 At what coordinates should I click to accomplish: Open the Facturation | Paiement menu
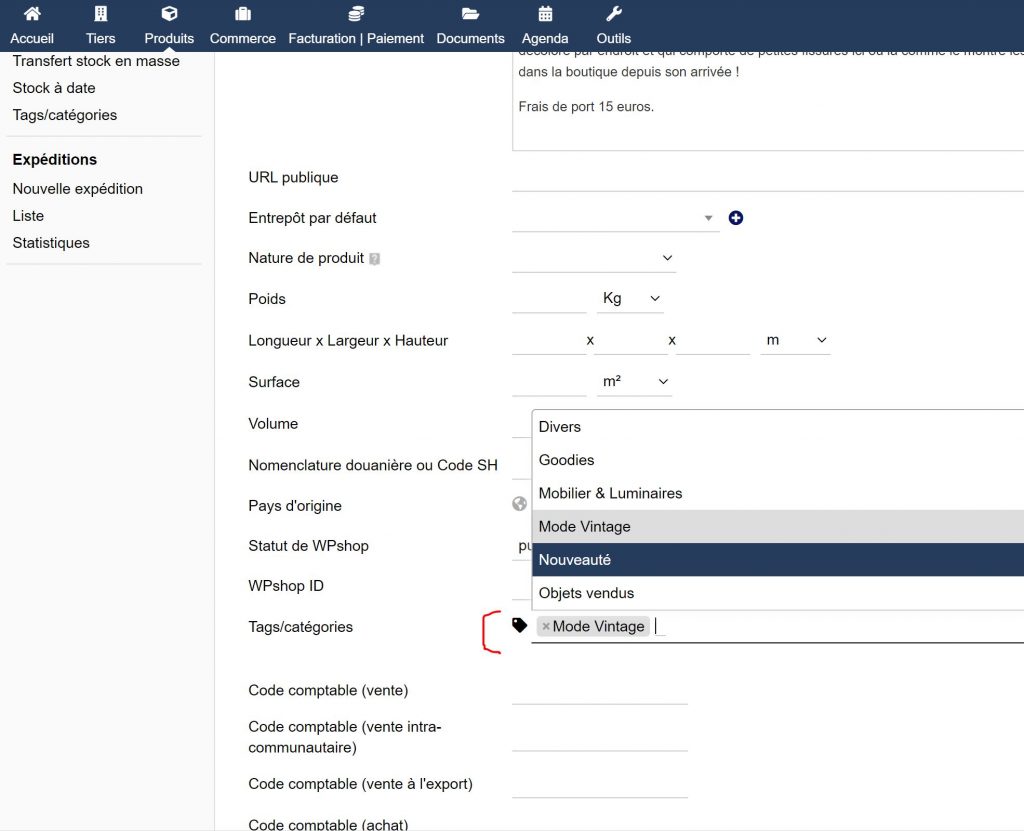357,38
